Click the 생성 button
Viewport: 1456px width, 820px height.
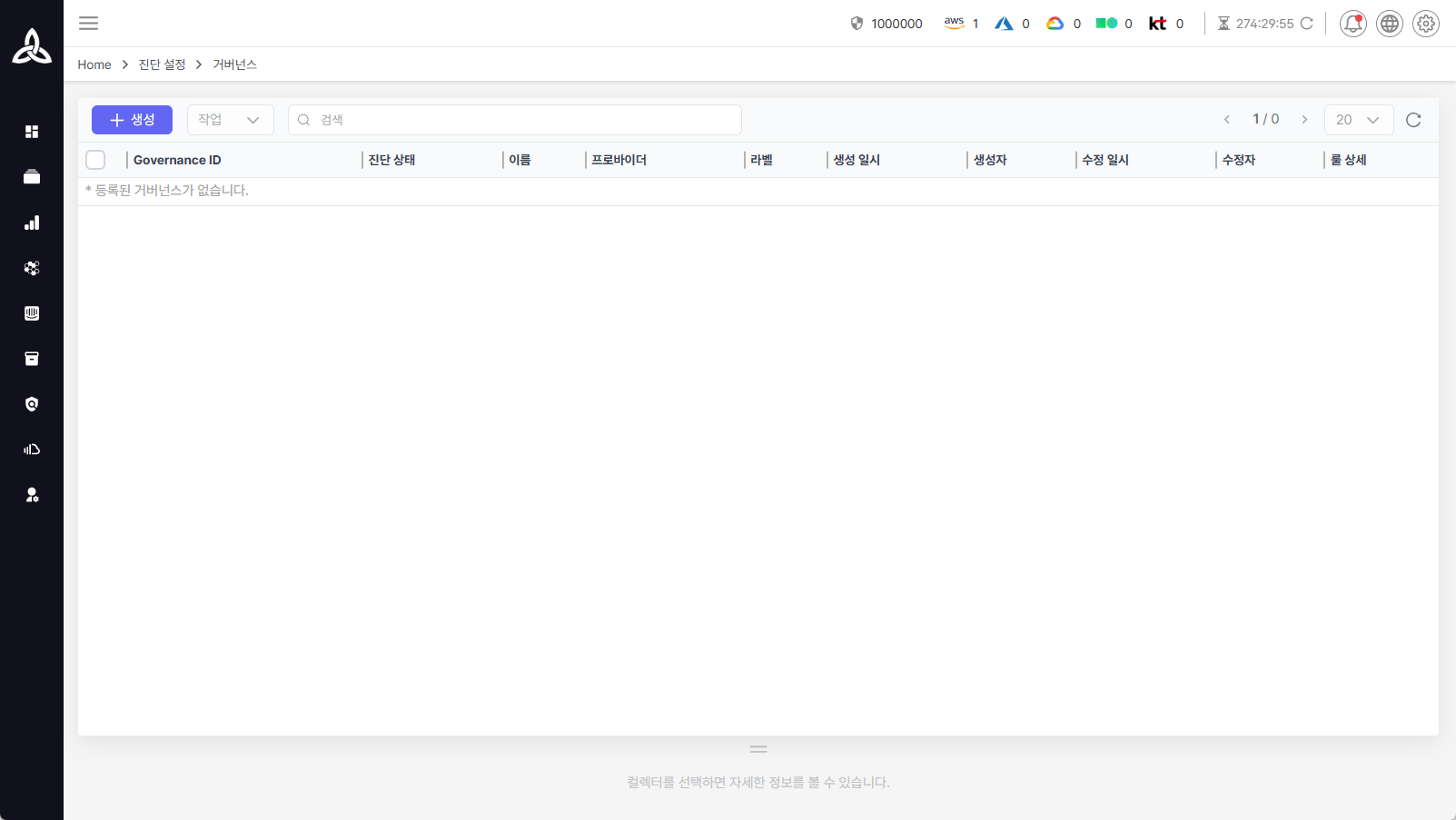[x=132, y=120]
